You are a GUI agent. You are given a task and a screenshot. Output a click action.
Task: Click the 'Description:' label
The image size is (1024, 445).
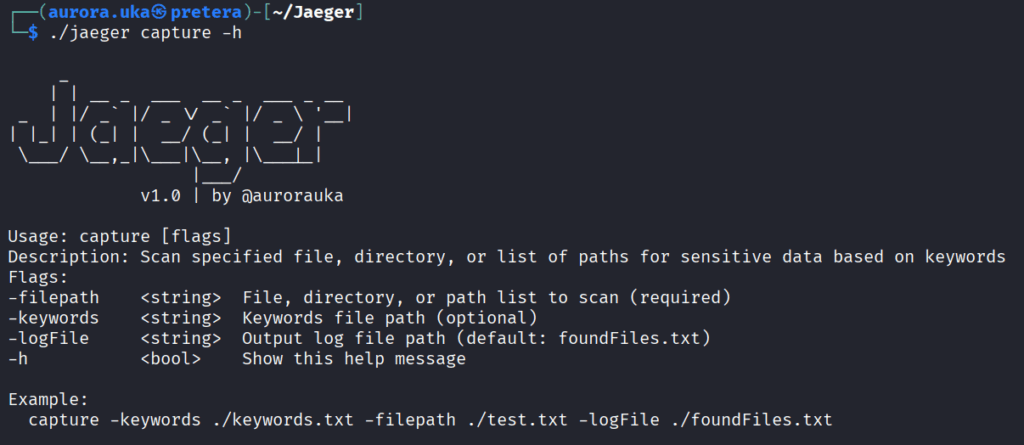click(x=69, y=257)
